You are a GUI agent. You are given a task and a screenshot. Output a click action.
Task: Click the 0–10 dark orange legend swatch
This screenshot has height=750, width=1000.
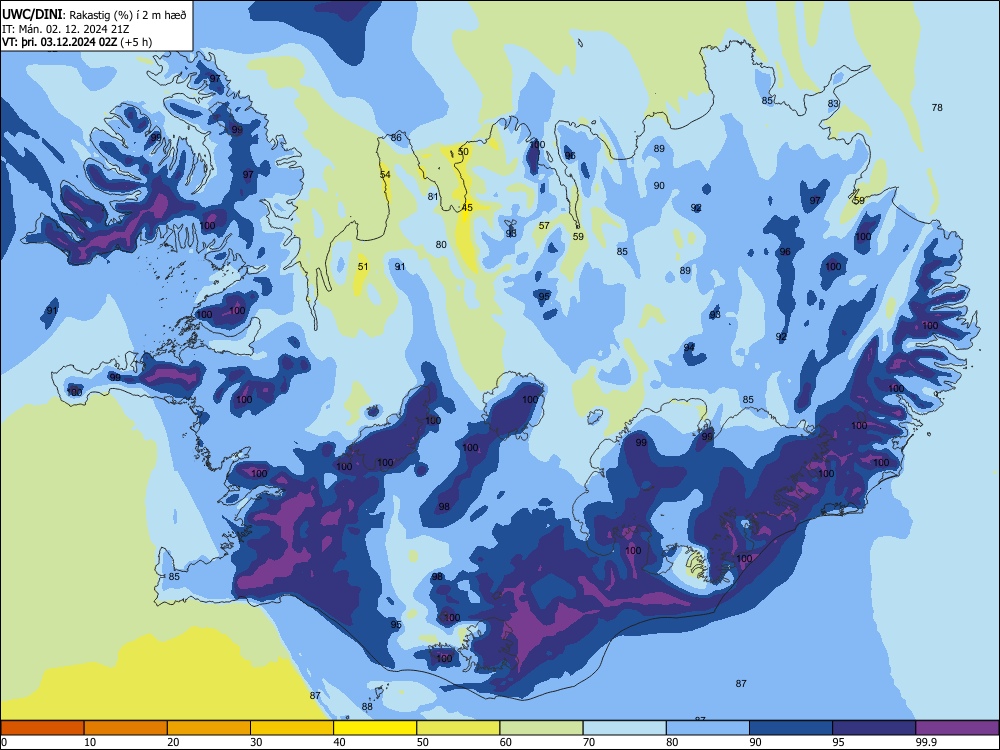click(42, 728)
